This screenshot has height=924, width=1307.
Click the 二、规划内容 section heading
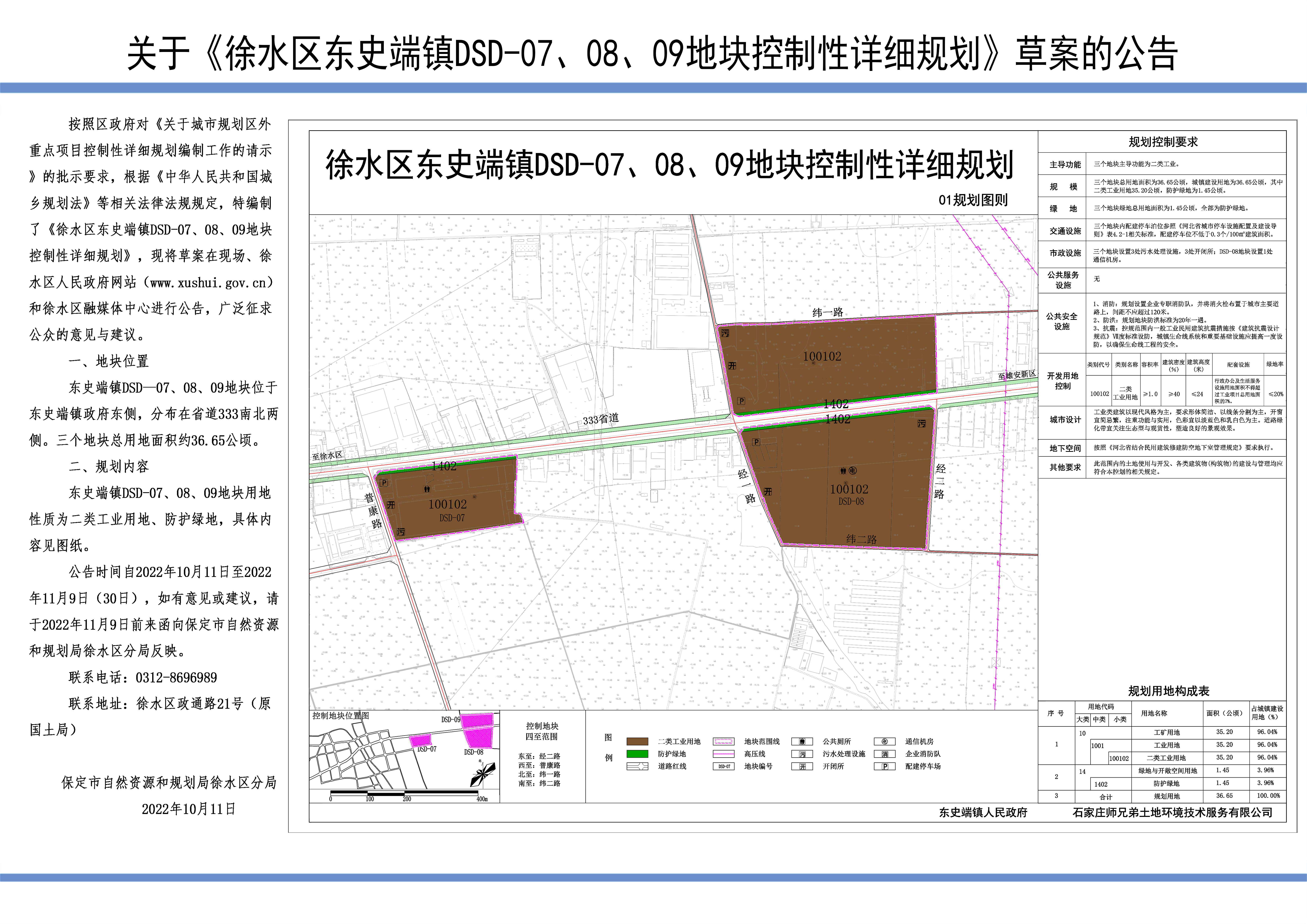[x=109, y=467]
